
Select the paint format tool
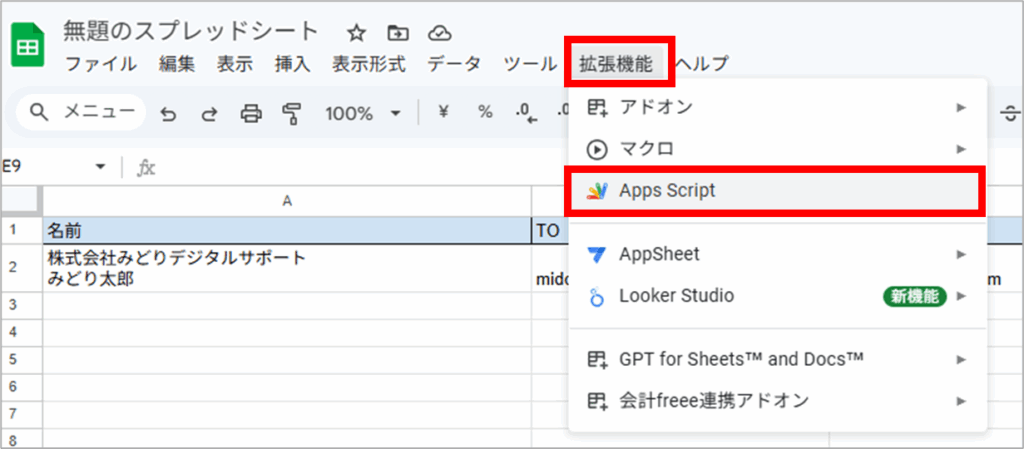291,113
